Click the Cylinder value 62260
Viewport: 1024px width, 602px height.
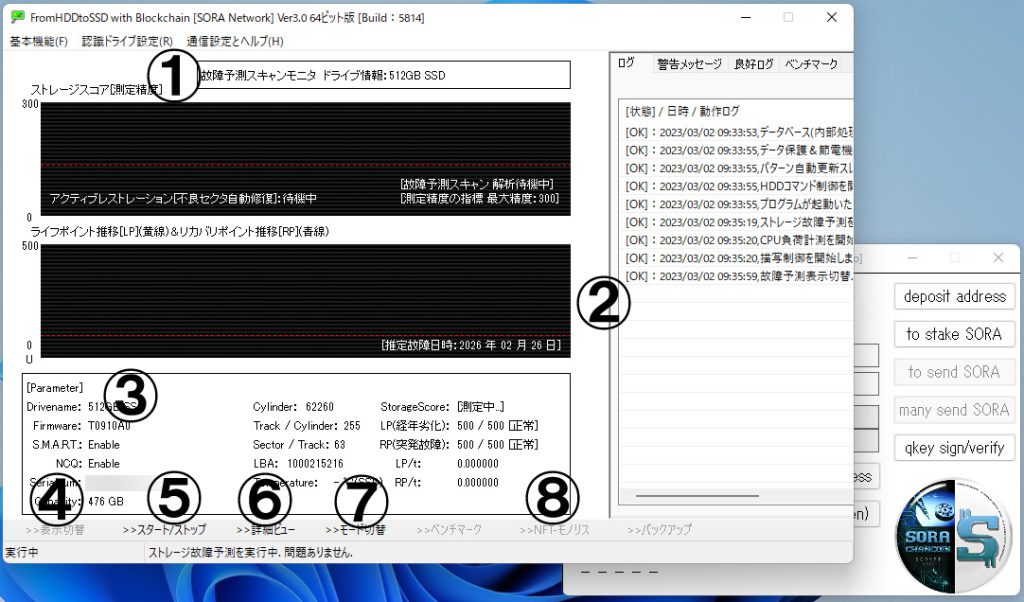click(319, 407)
